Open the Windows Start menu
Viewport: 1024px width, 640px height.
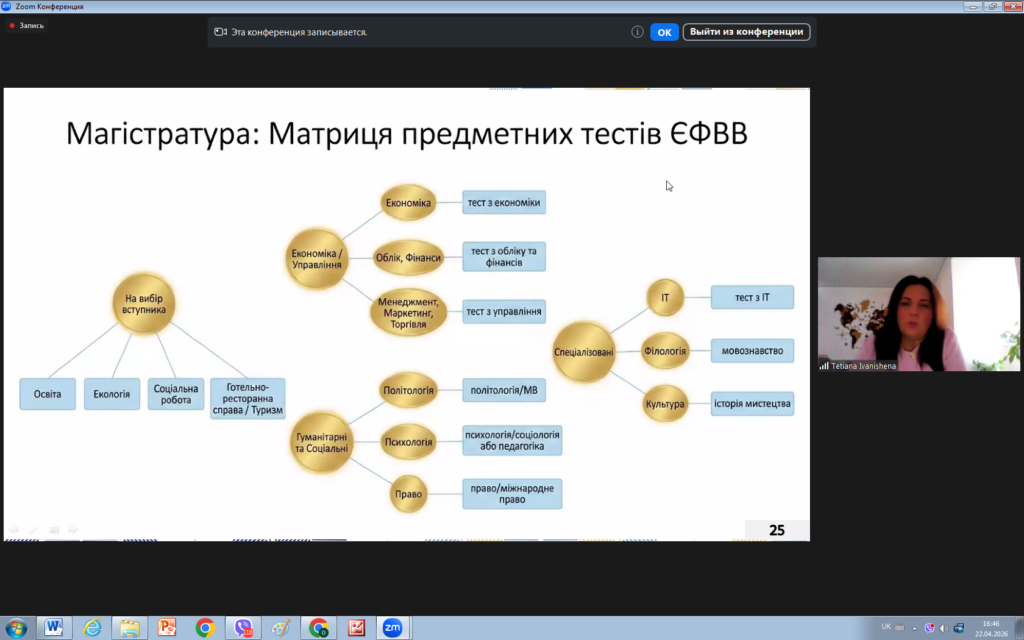17,627
